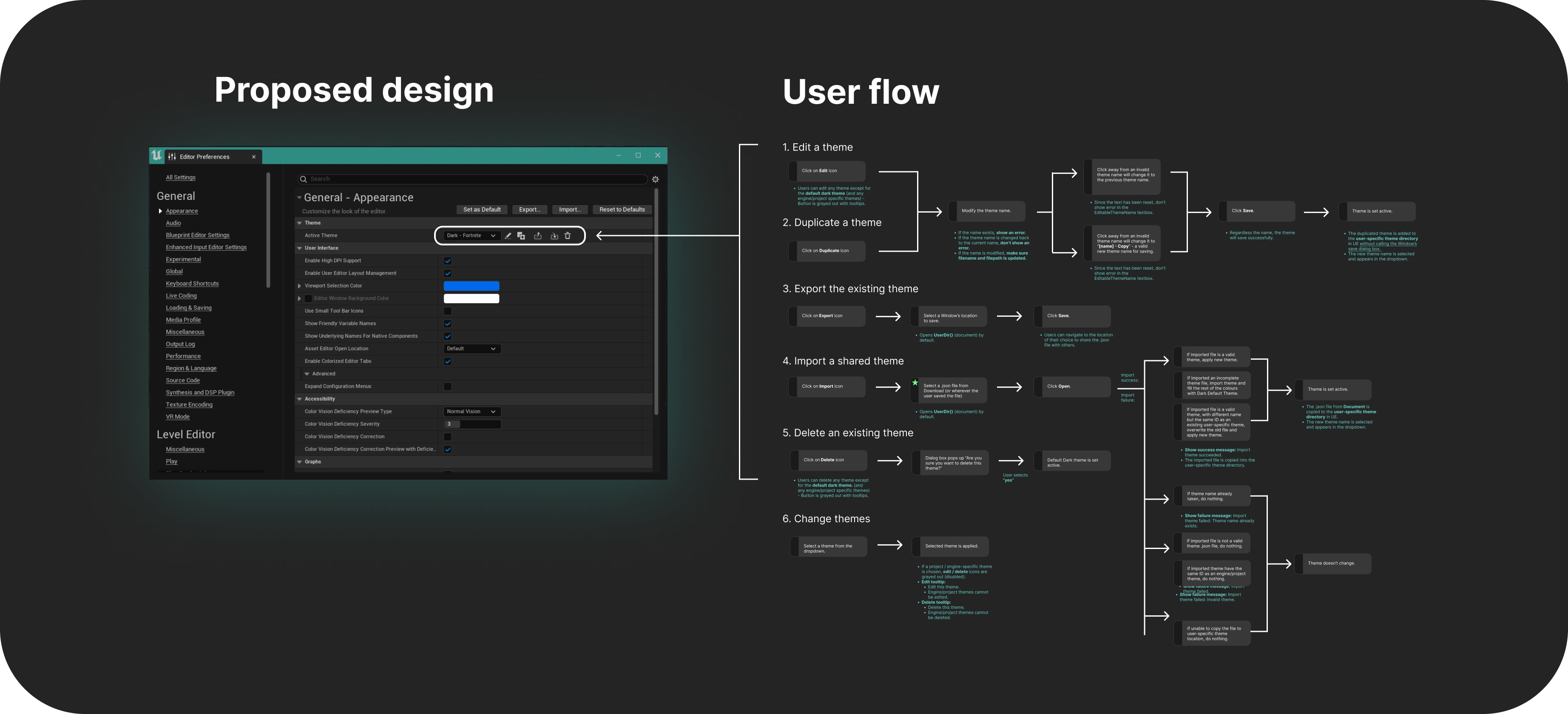Viewport: 1568px width, 714px height.
Task: Open Region & Language link
Action: (x=191, y=368)
